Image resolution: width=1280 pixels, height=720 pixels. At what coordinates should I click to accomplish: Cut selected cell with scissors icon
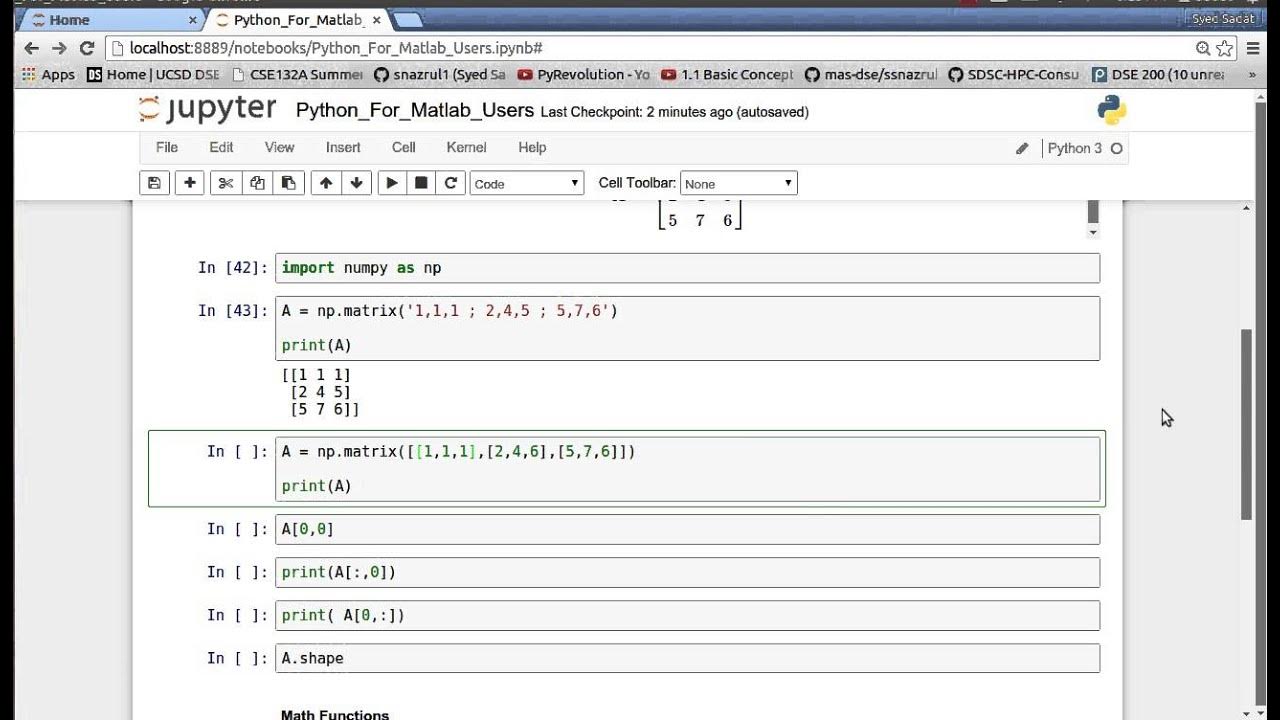(x=226, y=183)
